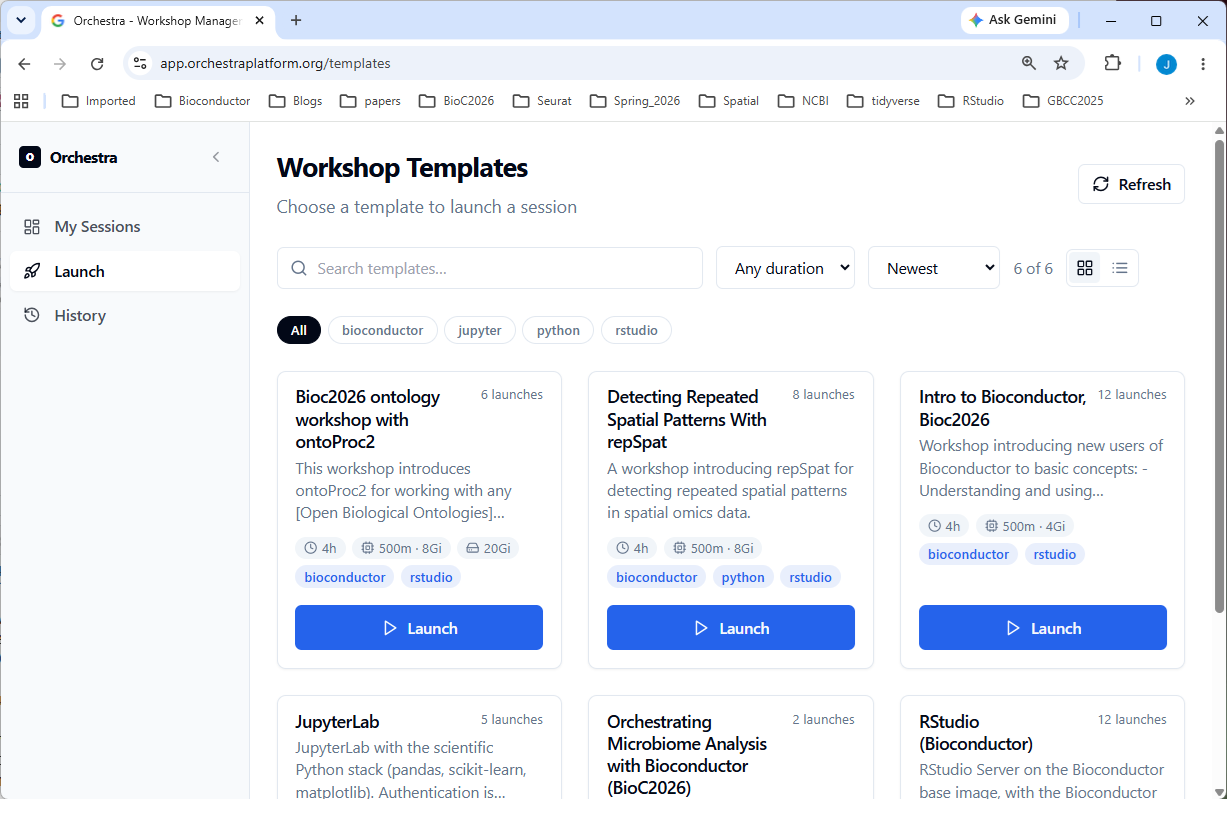Bookmark this page with star icon
Image resolution: width=1231 pixels, height=813 pixels.
tap(1061, 63)
